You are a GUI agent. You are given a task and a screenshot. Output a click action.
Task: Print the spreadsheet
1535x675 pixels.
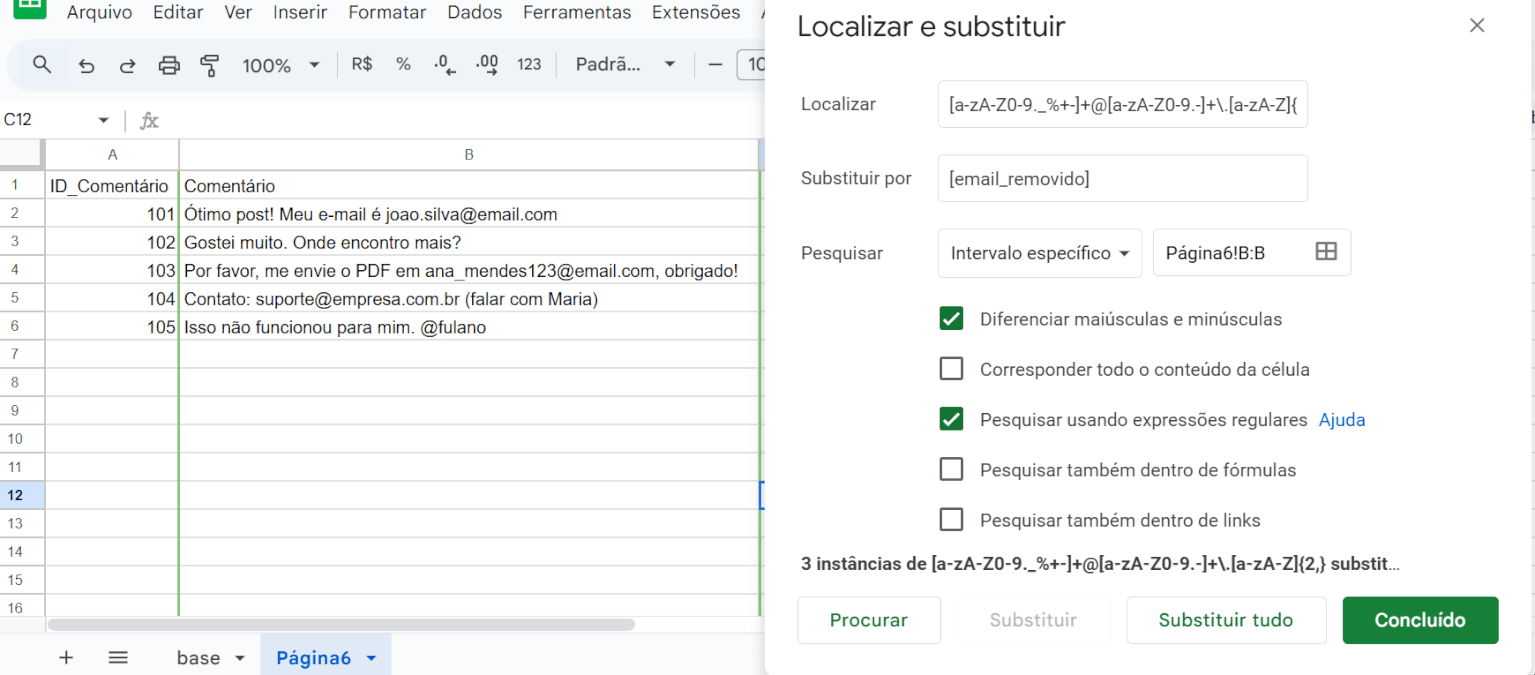(x=169, y=65)
